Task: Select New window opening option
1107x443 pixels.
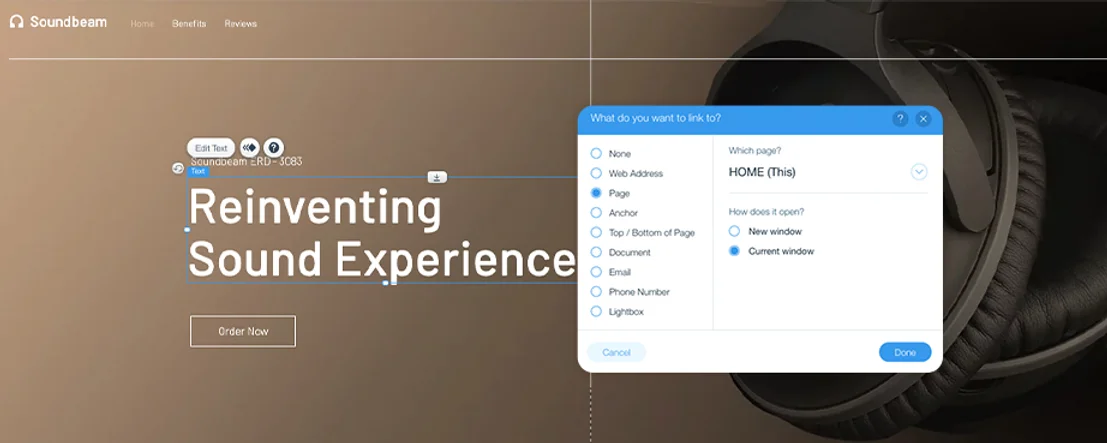Action: [734, 231]
